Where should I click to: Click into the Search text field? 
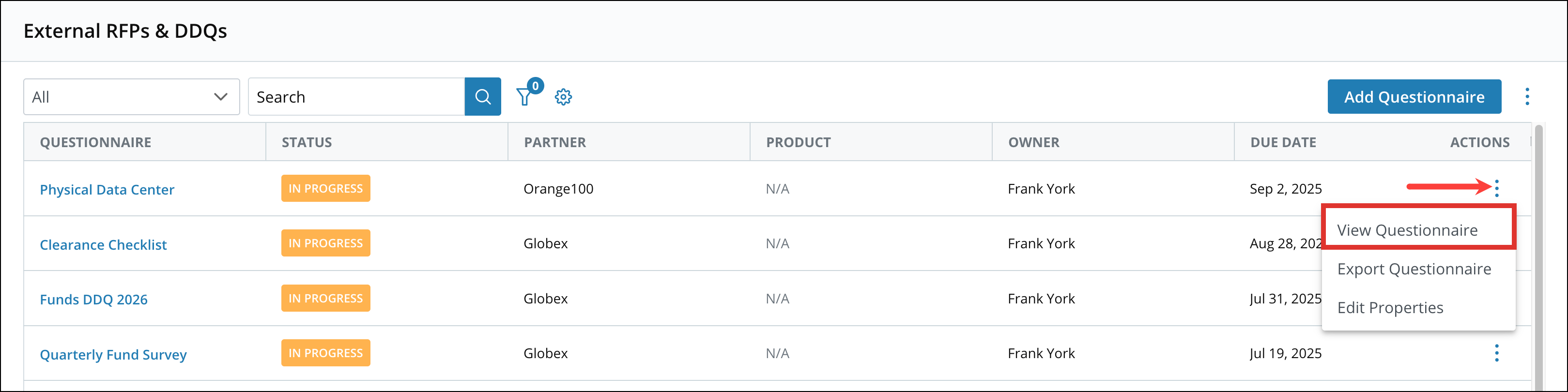(356, 97)
